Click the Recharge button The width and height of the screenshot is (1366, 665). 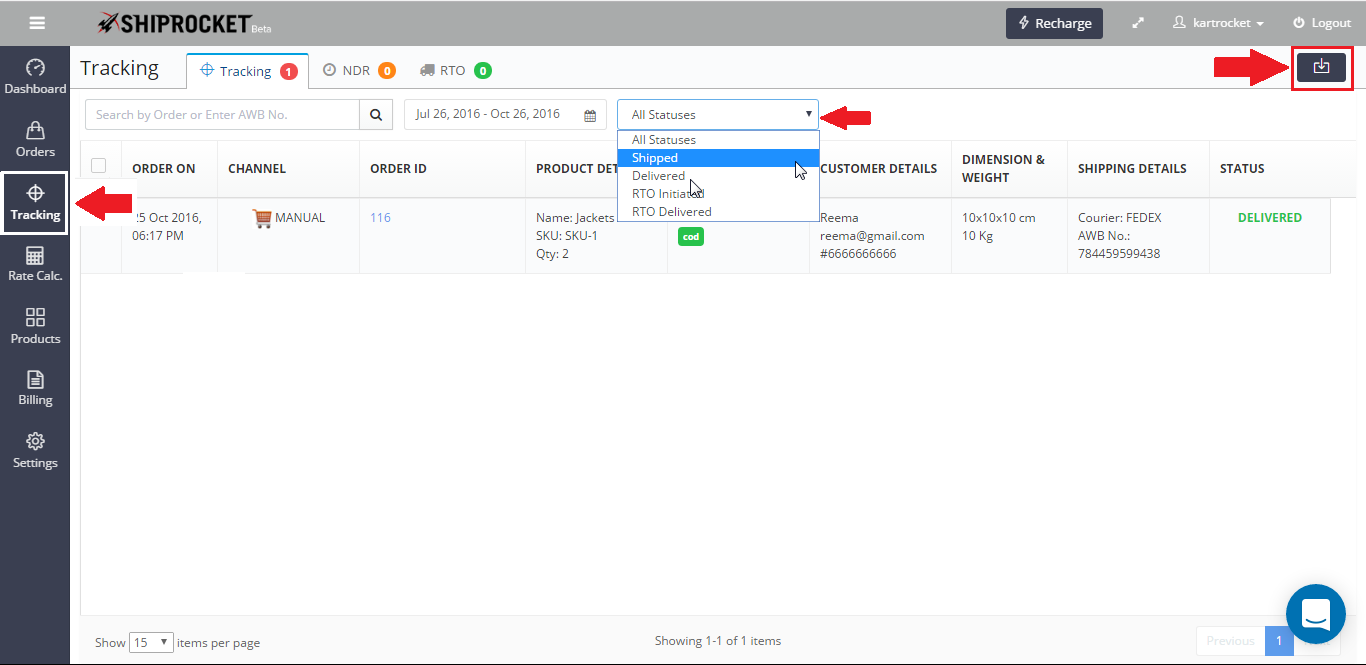(1054, 23)
